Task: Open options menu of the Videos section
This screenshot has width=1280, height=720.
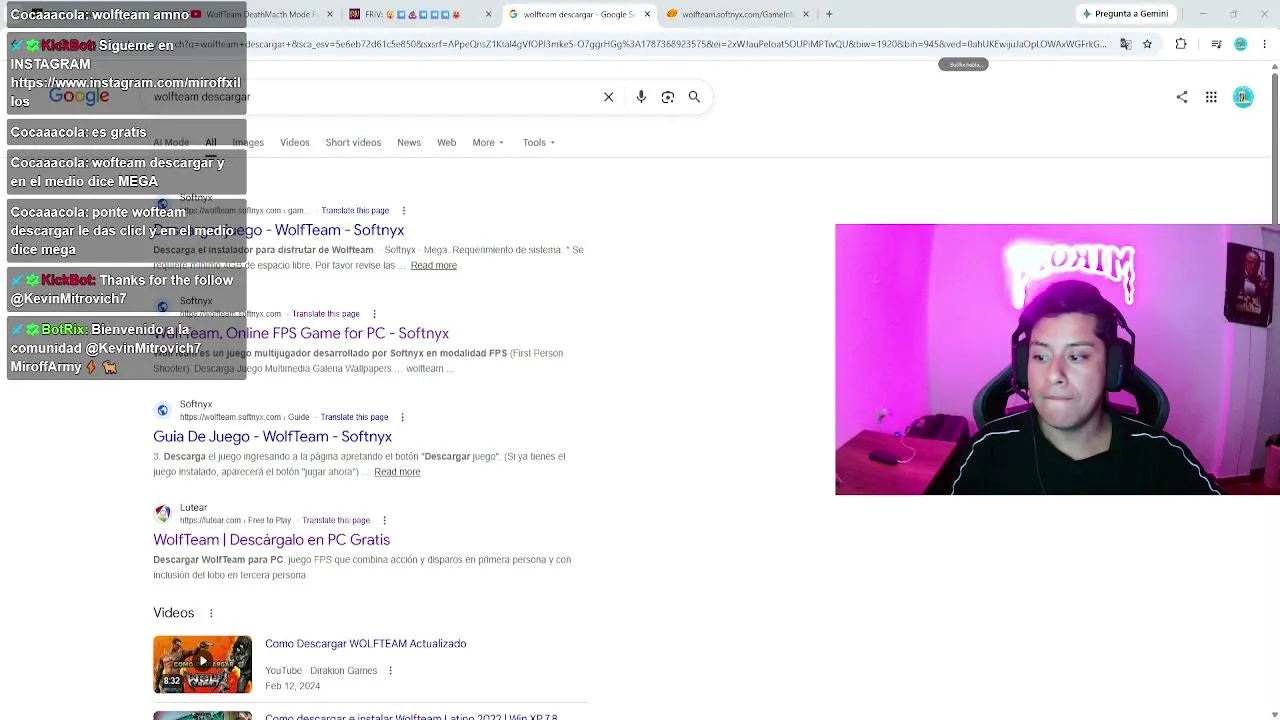Action: click(x=211, y=613)
